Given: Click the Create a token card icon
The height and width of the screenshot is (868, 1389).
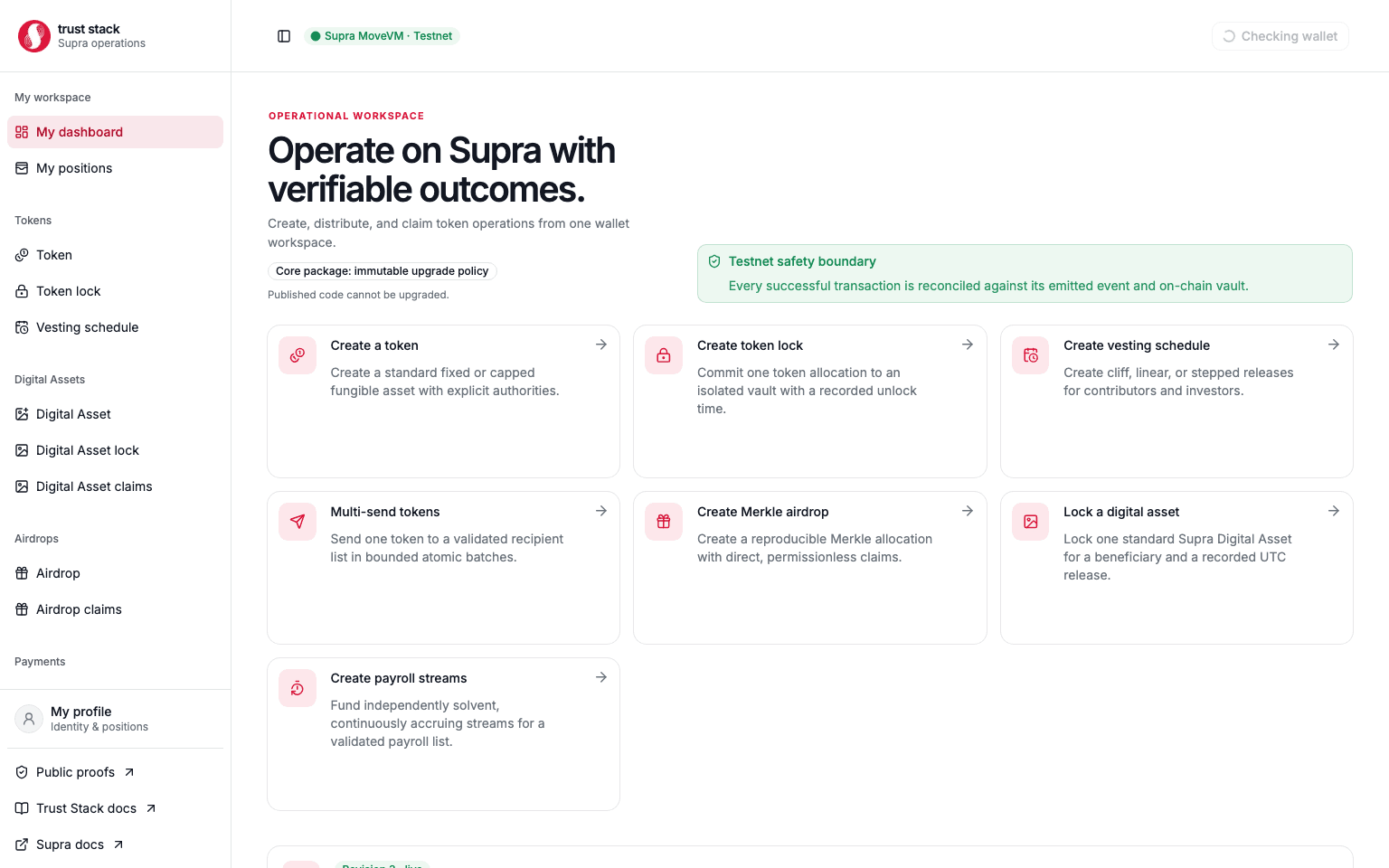Looking at the screenshot, I should click(x=298, y=355).
